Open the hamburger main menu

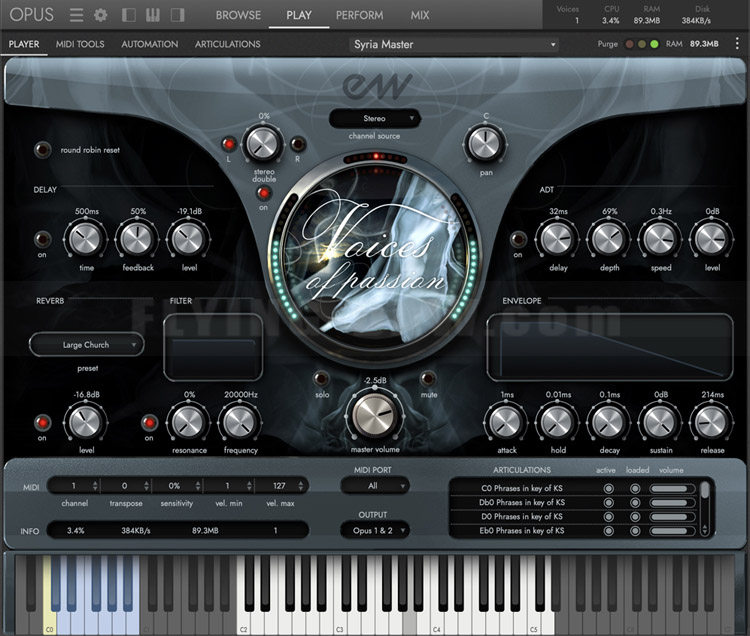point(77,15)
